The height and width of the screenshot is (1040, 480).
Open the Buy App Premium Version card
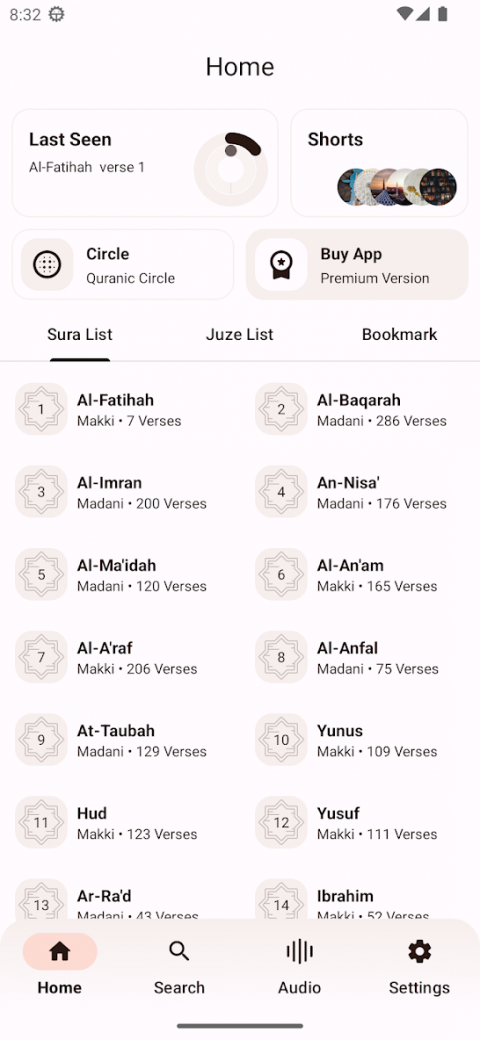(357, 265)
